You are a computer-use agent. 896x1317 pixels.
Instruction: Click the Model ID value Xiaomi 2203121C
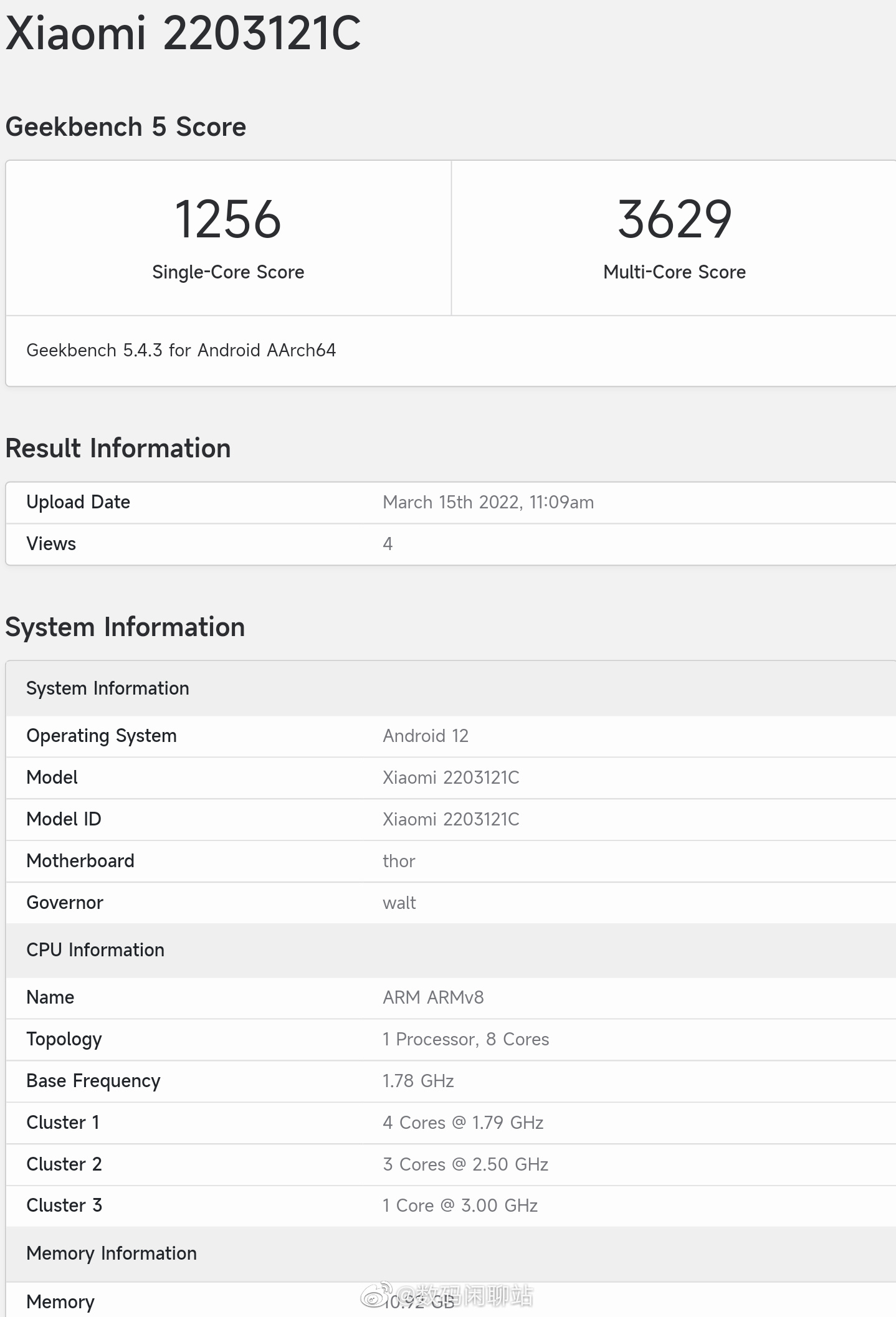(450, 819)
